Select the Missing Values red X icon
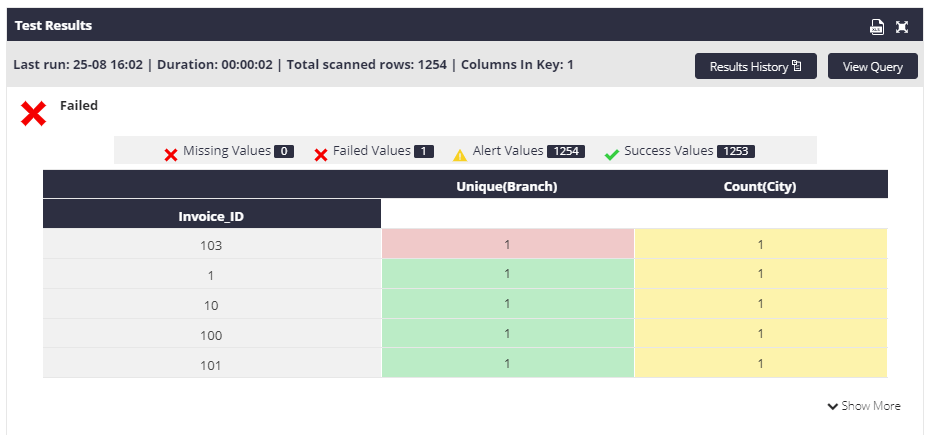 (171, 155)
